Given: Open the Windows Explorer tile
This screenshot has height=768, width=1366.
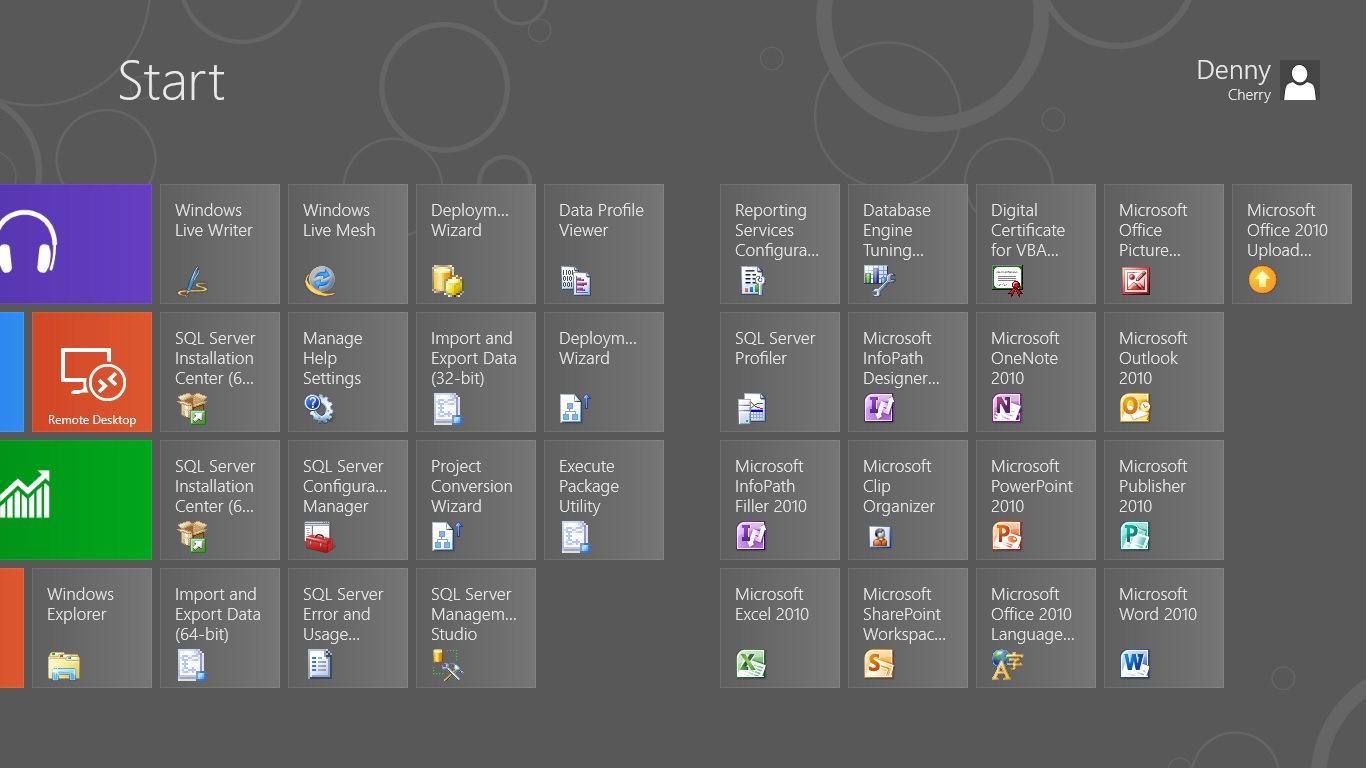Looking at the screenshot, I should [92, 628].
